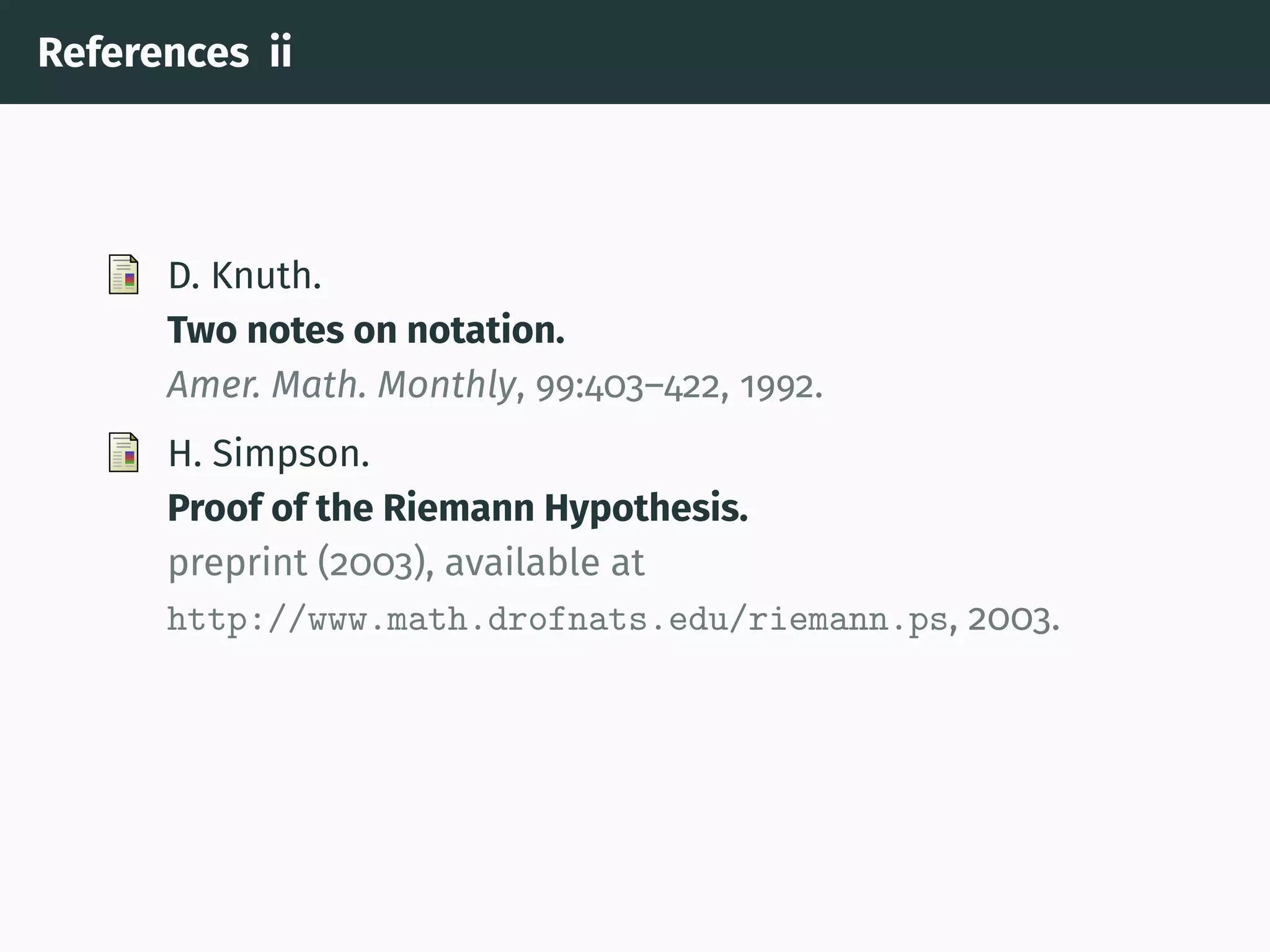Click the word "Hypothesis" in Simpson's title

pyautogui.click(x=645, y=508)
